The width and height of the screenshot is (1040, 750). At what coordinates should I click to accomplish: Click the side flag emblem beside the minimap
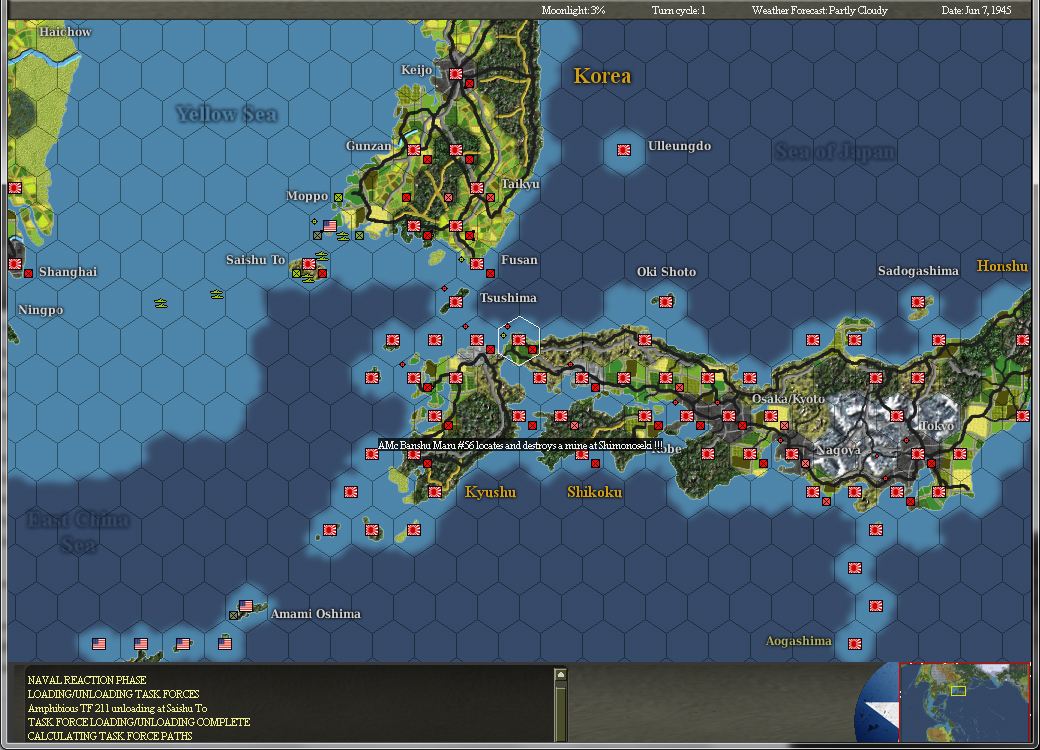tap(877, 704)
